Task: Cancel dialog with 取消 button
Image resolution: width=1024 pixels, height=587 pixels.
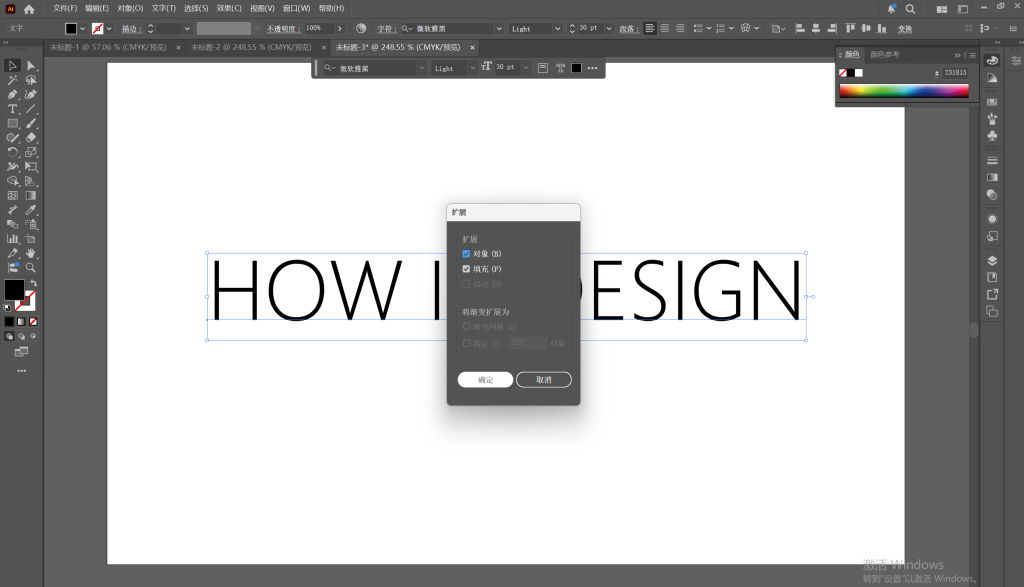Action: coord(544,380)
